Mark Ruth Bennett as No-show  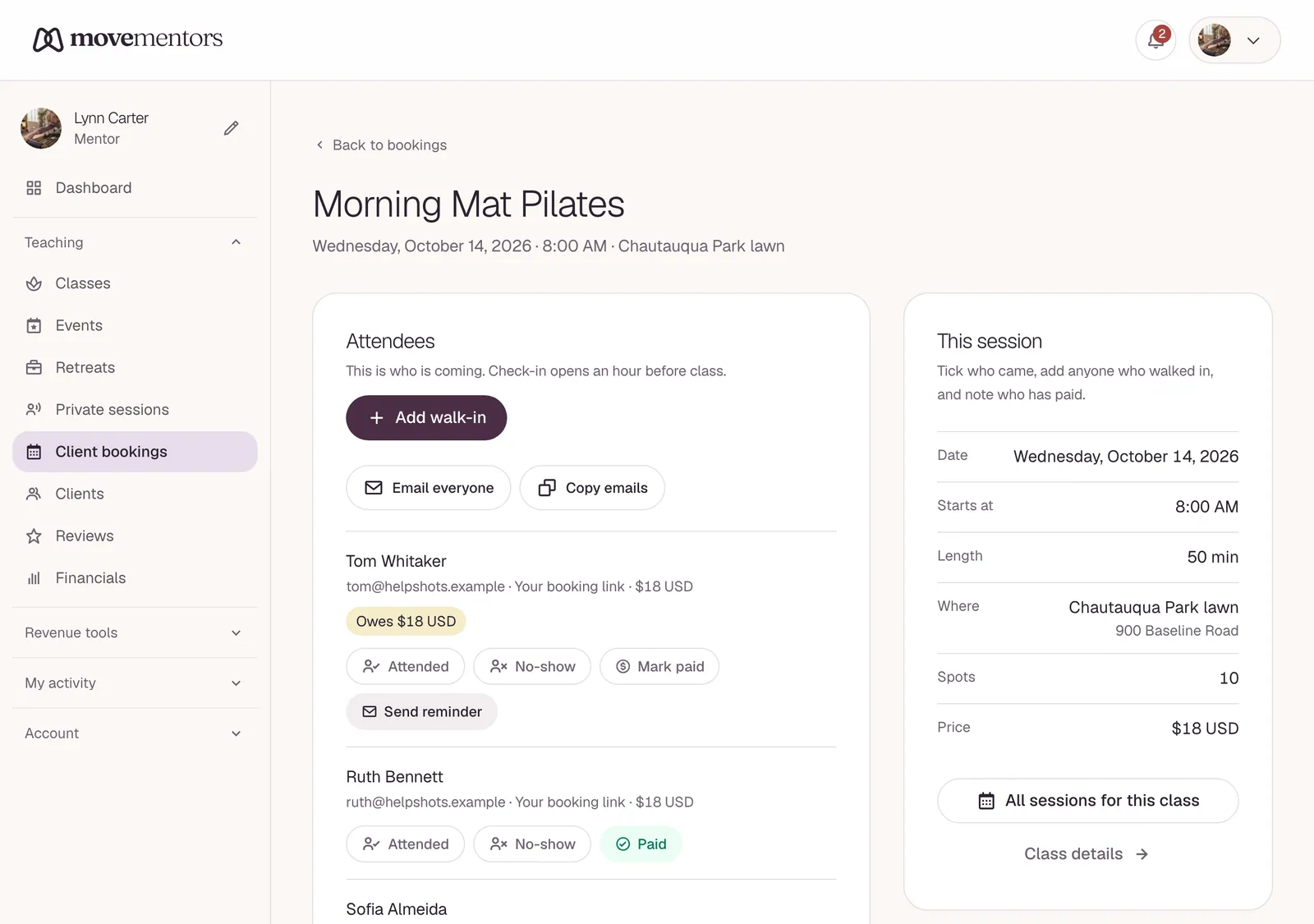pos(532,844)
